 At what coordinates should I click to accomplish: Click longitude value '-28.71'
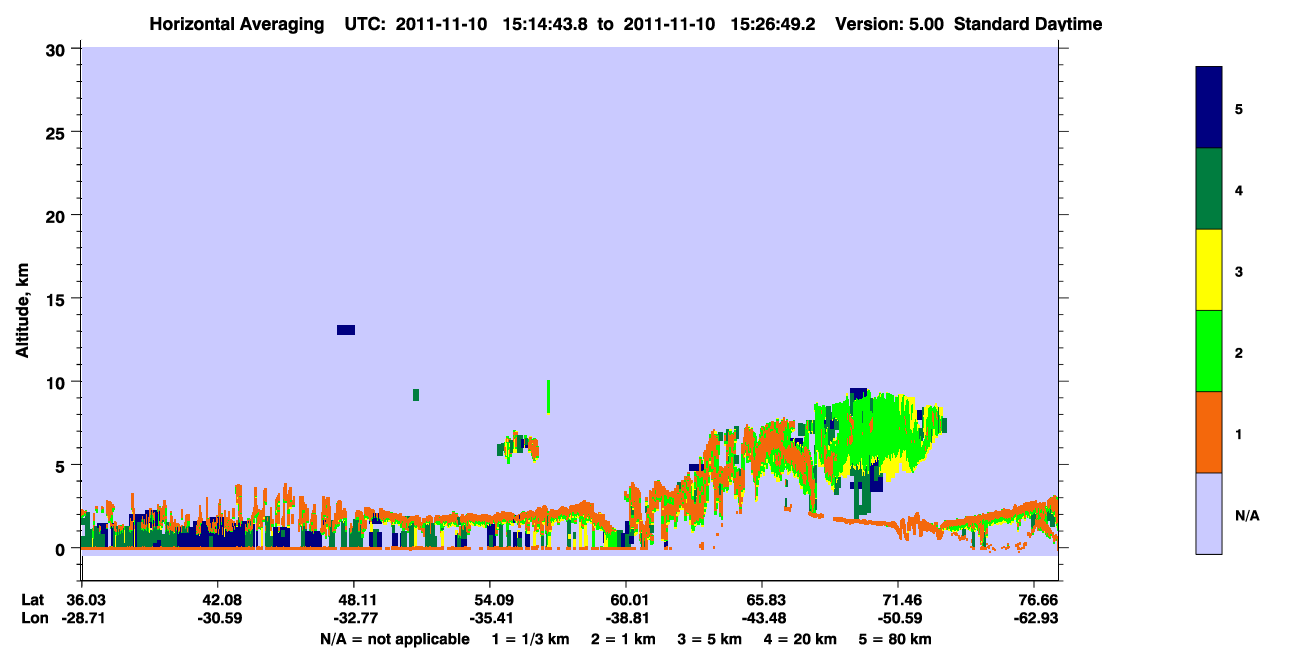(83, 618)
